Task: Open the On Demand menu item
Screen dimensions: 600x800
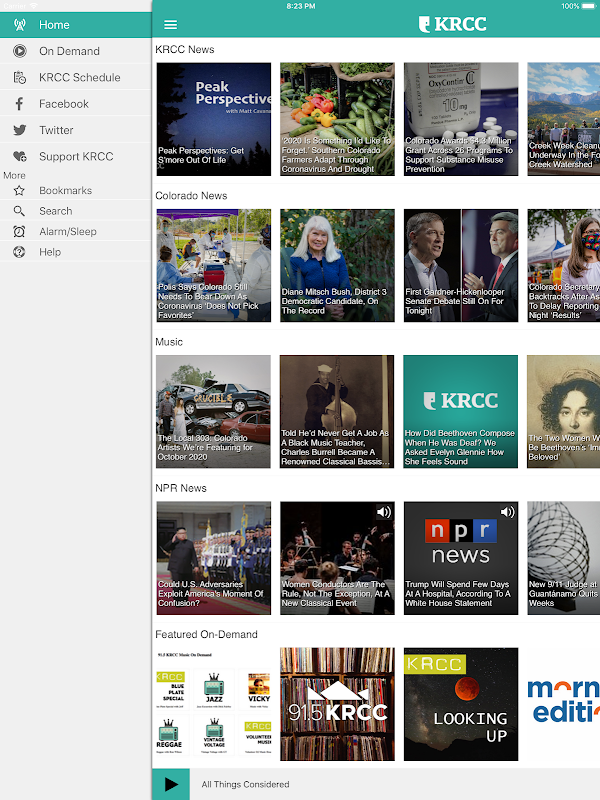Action: point(76,51)
